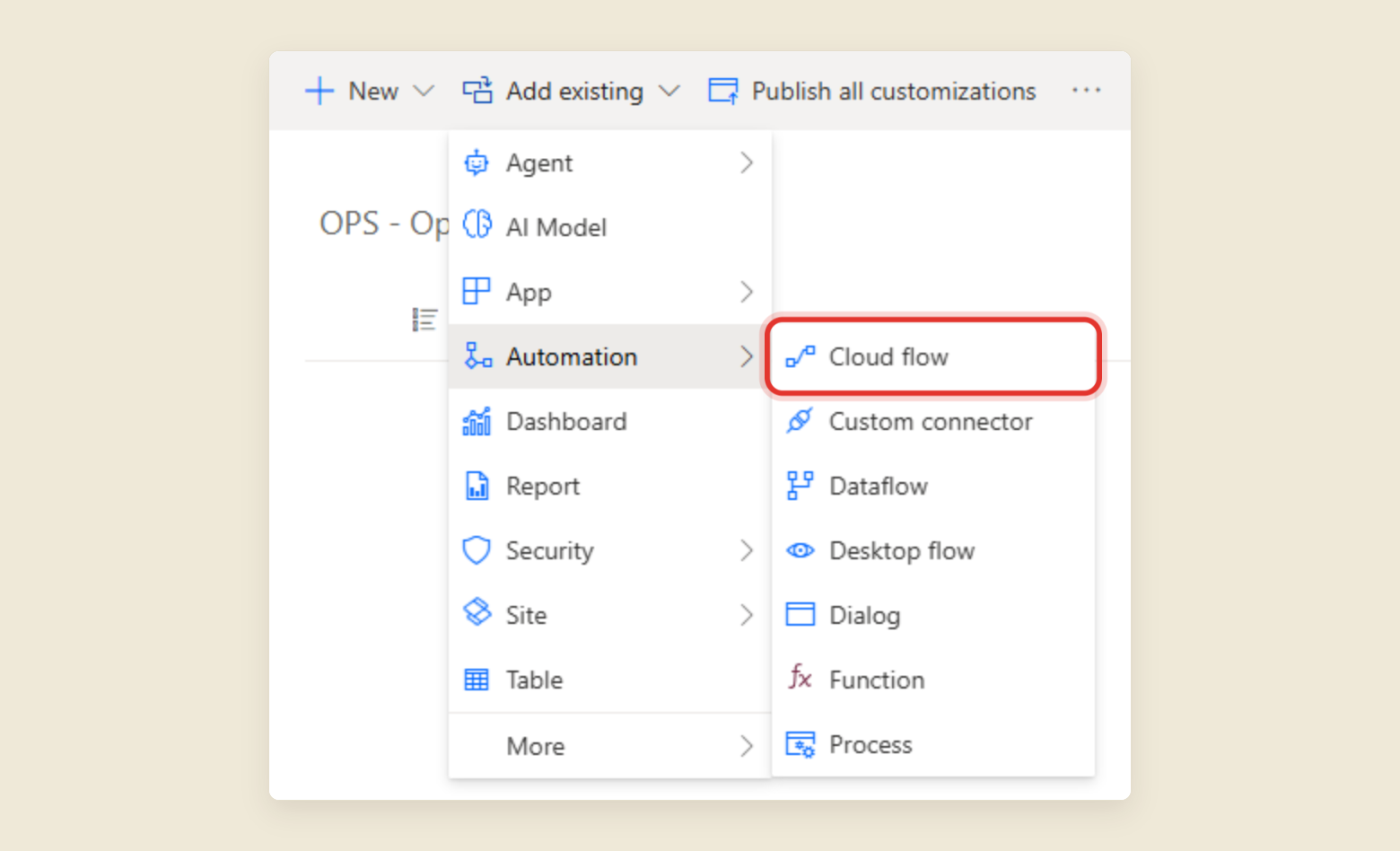Screen dimensions: 1400x851
Task: Expand the More submenu arrow
Action: tap(747, 746)
